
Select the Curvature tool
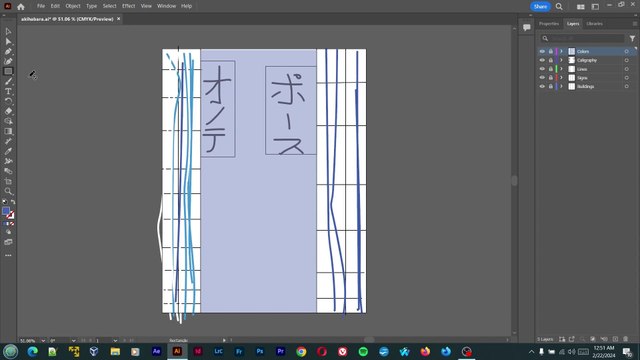coord(8,61)
